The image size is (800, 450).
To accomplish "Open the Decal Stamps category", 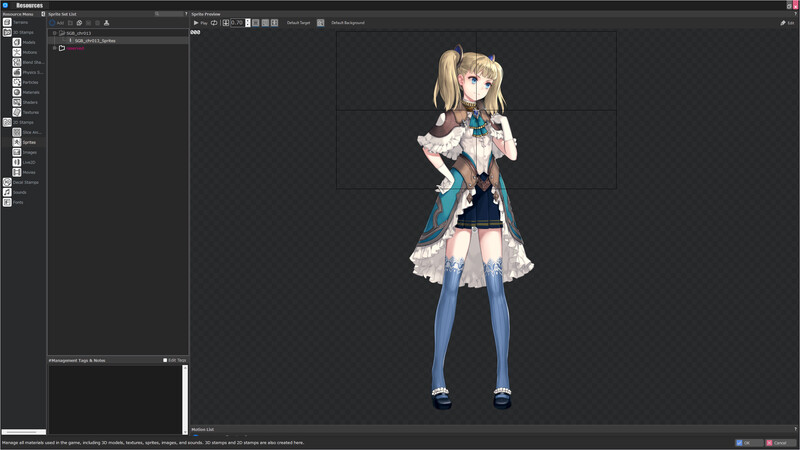I will [x=21, y=182].
